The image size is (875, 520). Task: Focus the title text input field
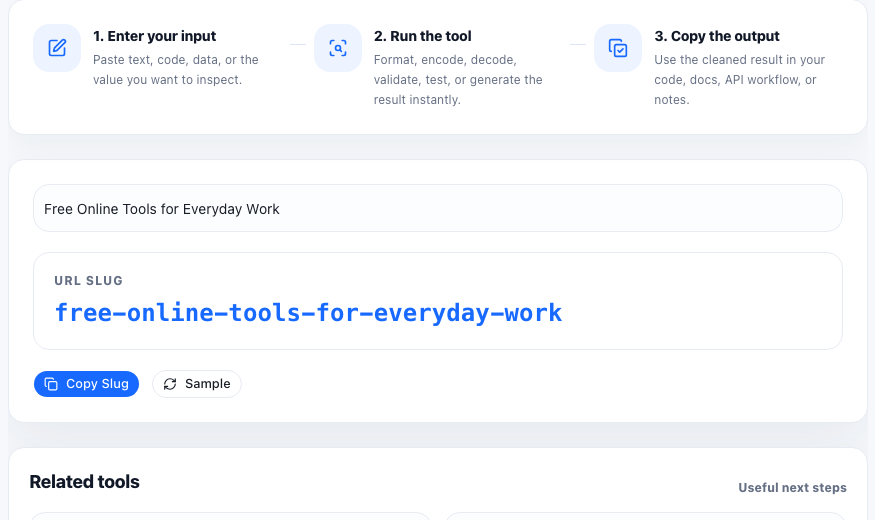point(438,208)
